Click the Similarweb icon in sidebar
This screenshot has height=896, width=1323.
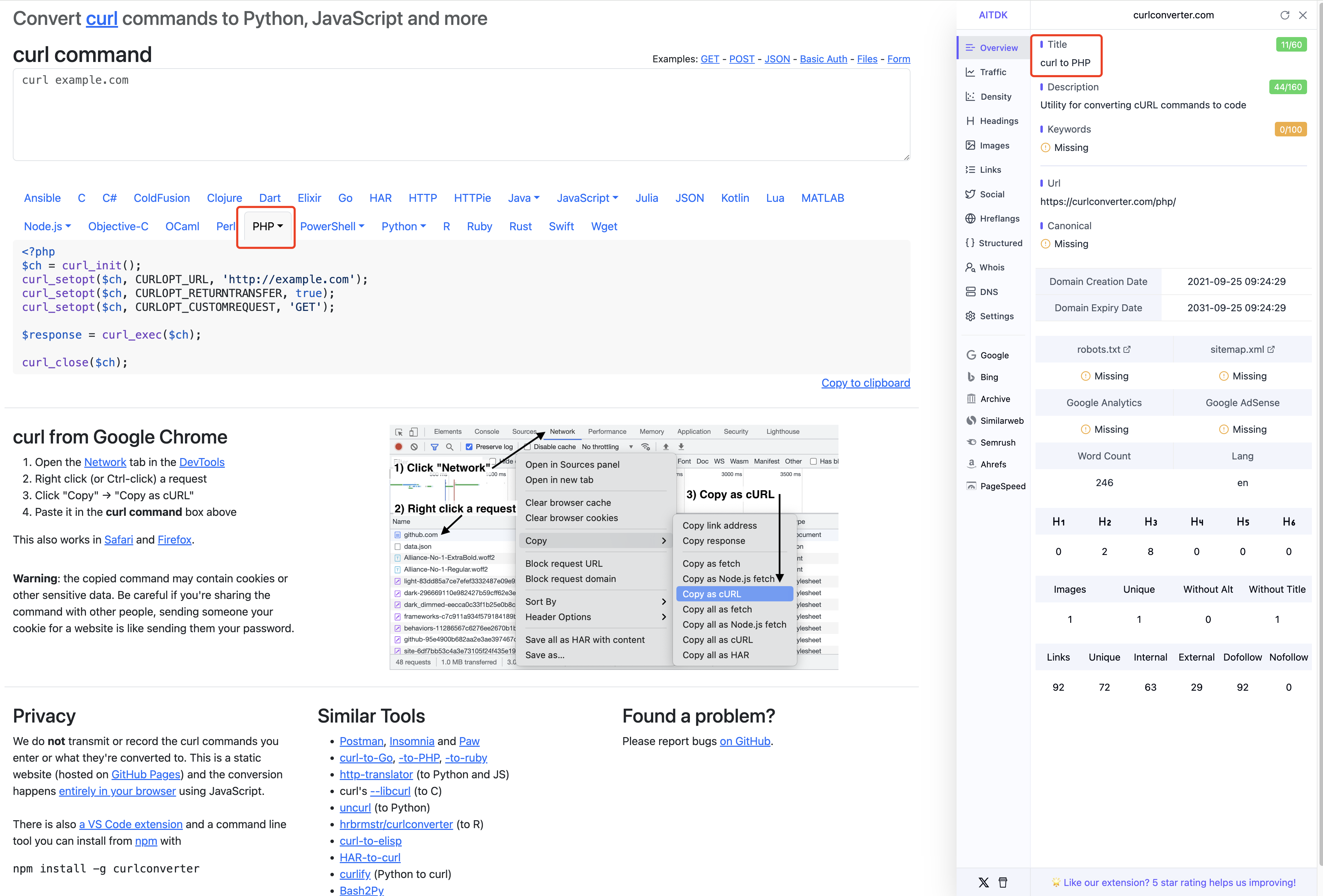(971, 421)
